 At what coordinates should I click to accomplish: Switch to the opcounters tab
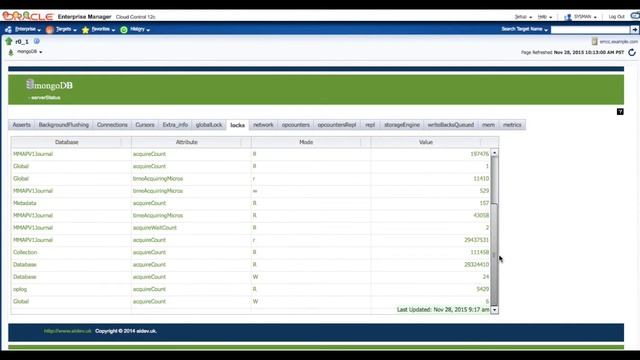pos(296,125)
